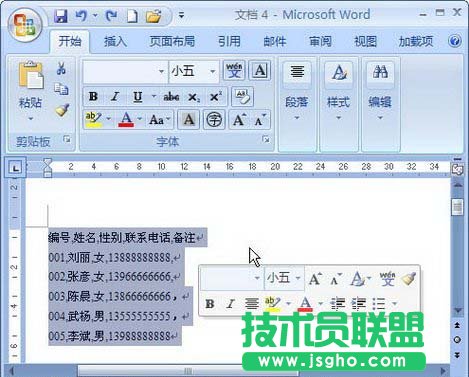Apply red font color in mini toolbar
This screenshot has height=377, width=469.
tap(305, 304)
